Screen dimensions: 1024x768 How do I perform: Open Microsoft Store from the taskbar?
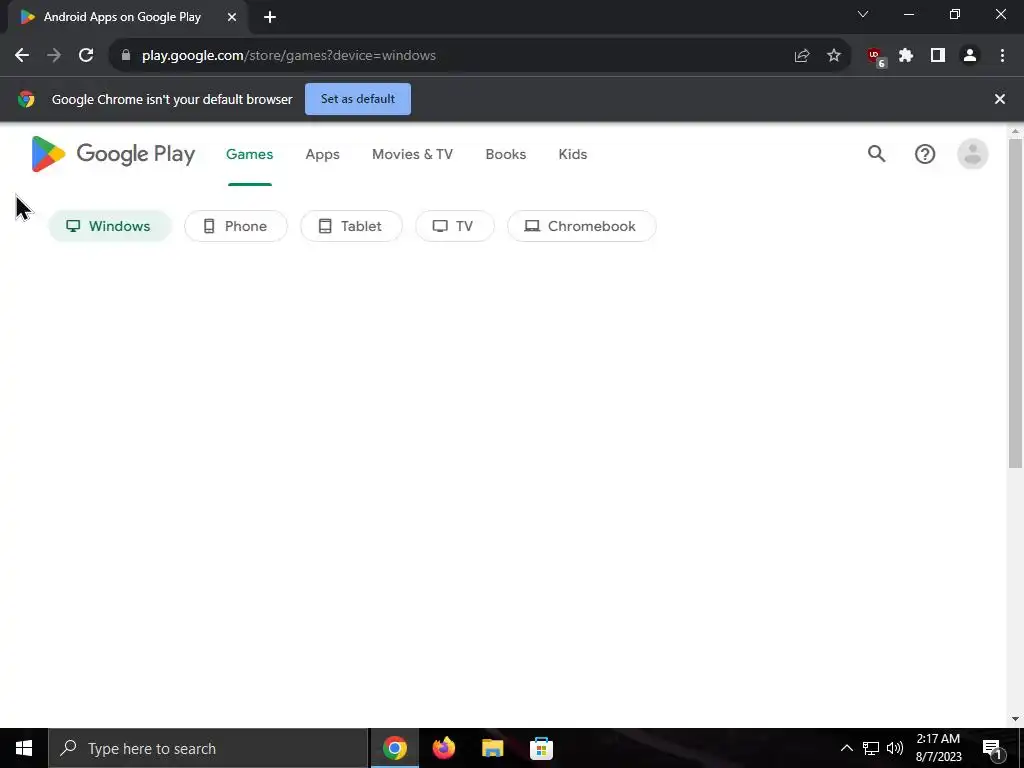point(541,748)
